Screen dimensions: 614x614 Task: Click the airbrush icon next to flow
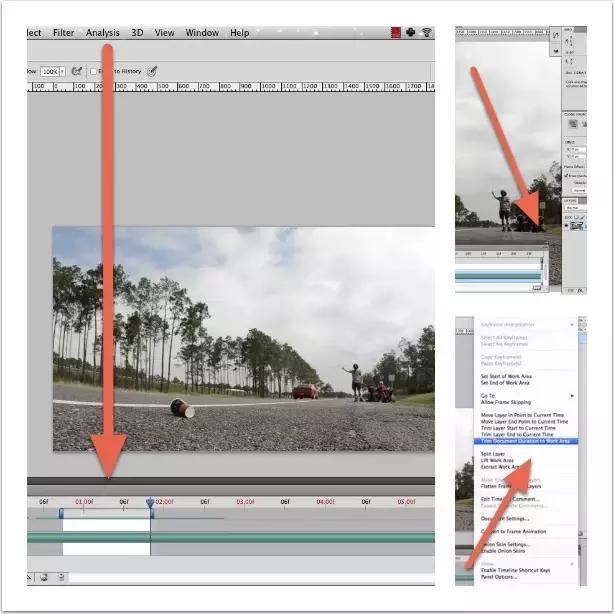point(77,71)
